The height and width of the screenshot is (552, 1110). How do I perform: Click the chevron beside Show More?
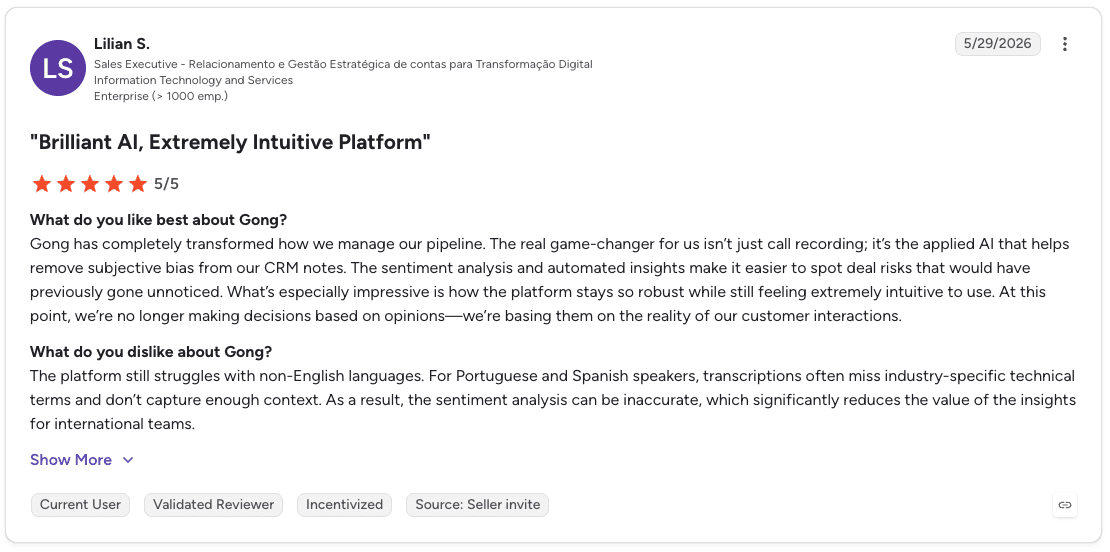click(128, 460)
